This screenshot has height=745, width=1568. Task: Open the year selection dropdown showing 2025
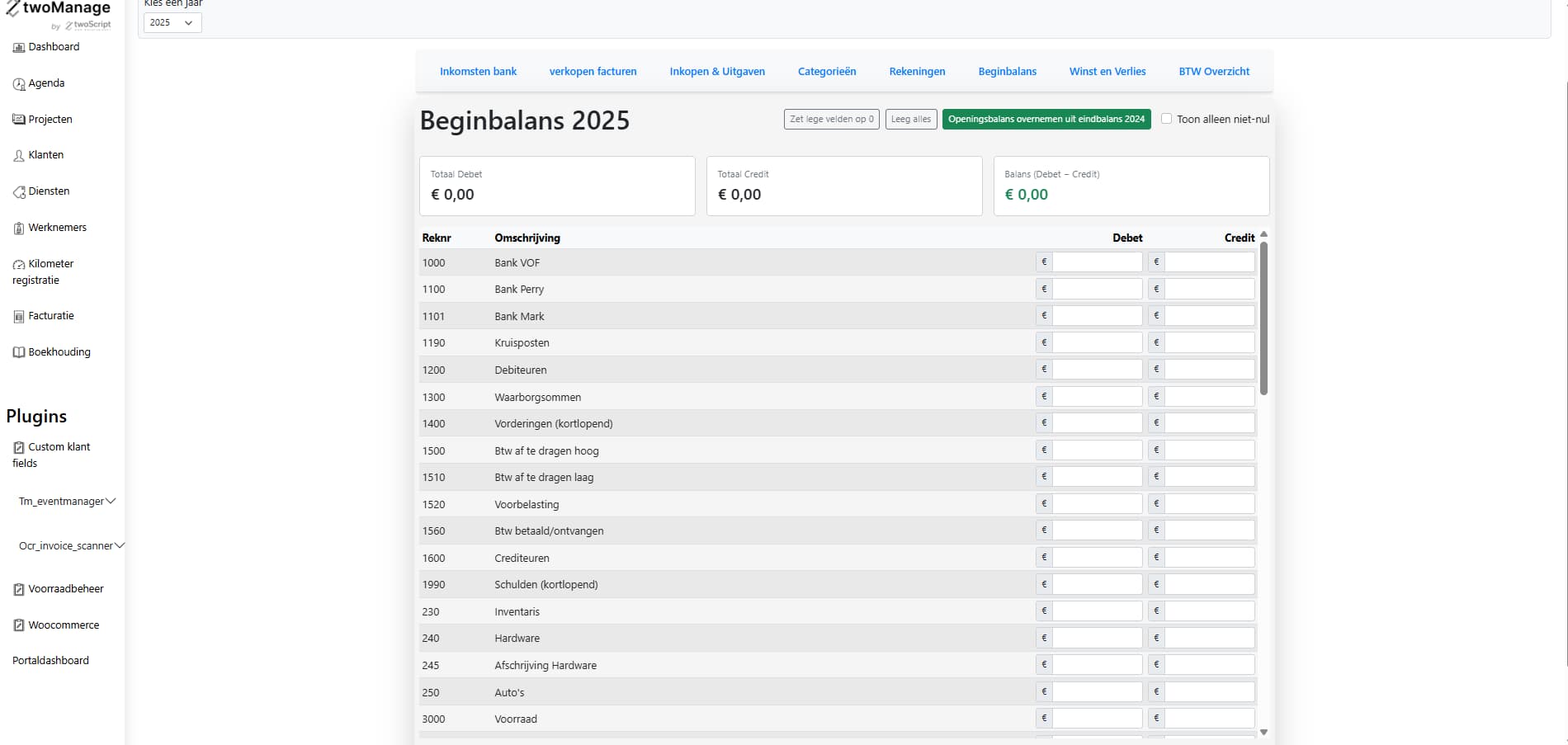pos(172,23)
